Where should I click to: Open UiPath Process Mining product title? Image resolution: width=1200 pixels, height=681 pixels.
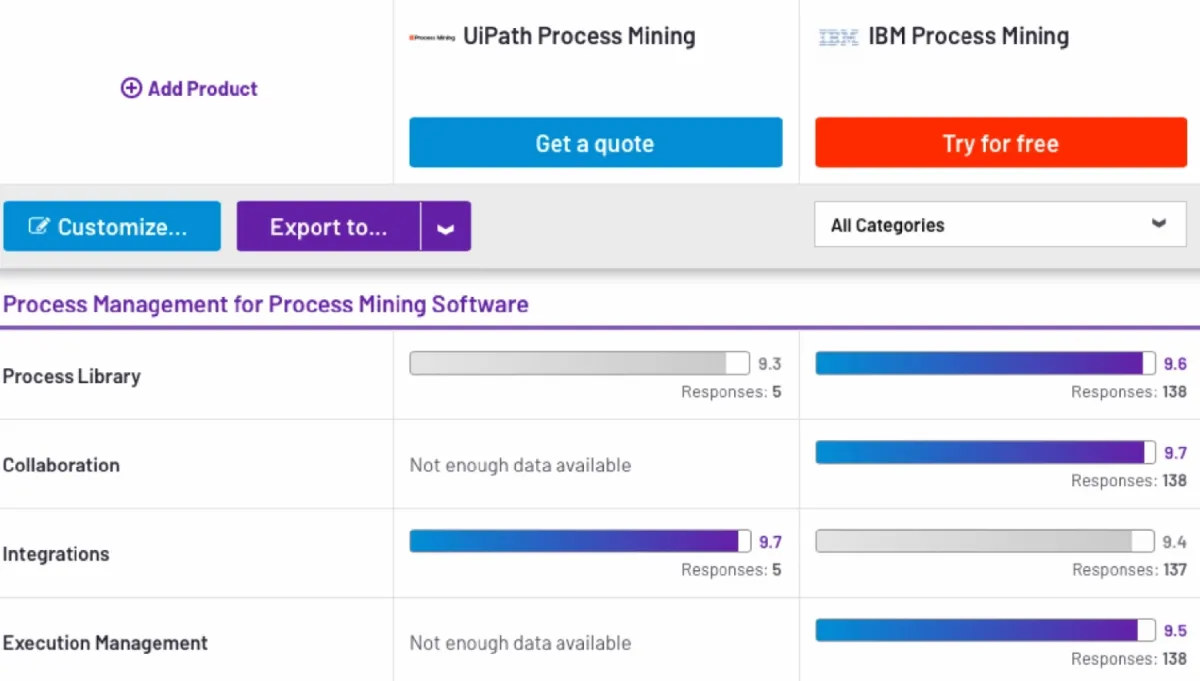tap(579, 36)
